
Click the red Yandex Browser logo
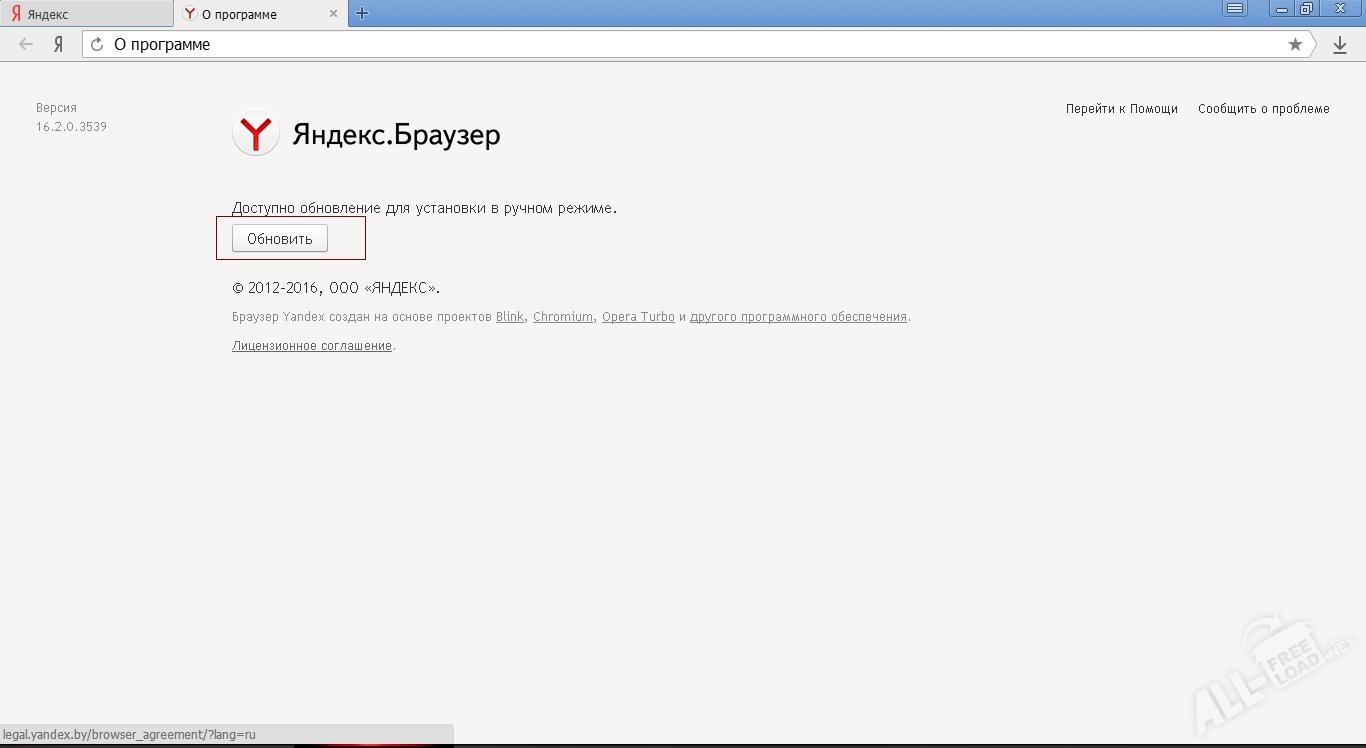[256, 133]
